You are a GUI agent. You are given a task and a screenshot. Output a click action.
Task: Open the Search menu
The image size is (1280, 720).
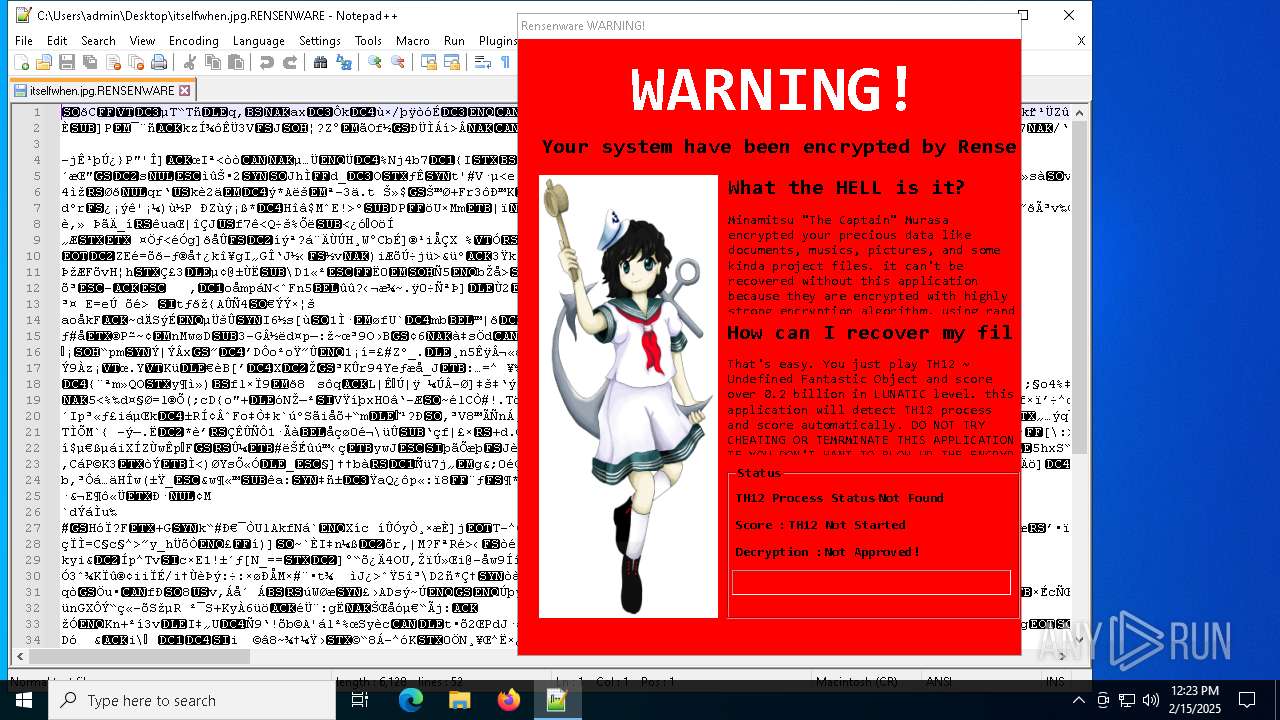(98, 41)
